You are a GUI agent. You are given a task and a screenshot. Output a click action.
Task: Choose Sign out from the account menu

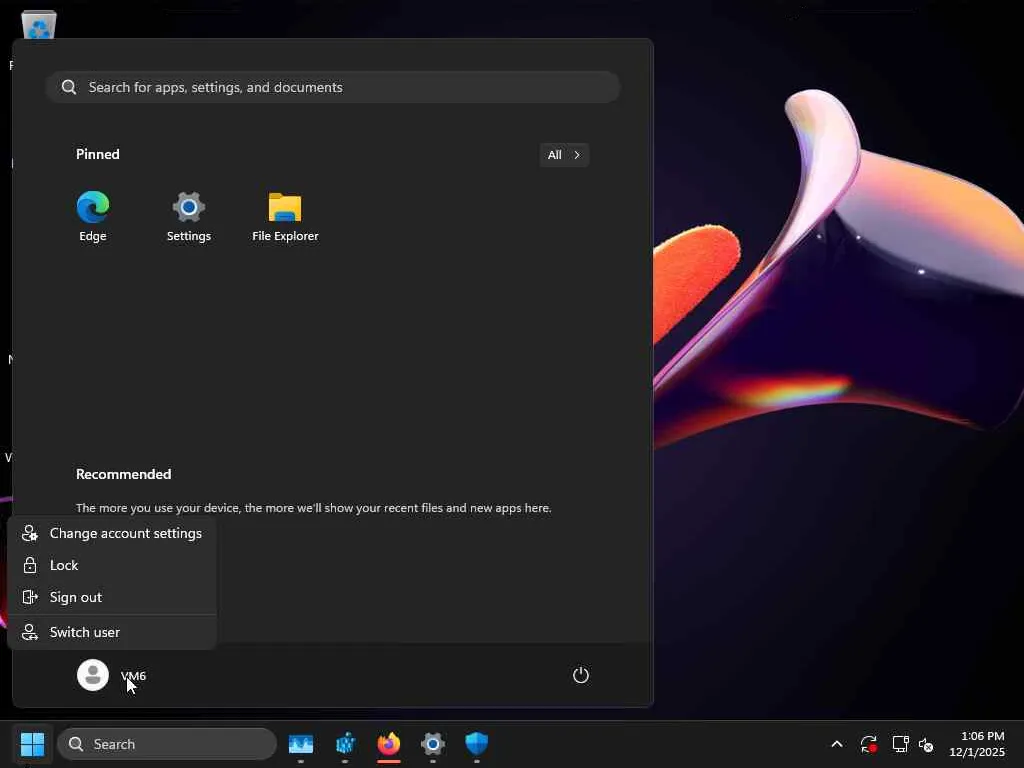112,597
